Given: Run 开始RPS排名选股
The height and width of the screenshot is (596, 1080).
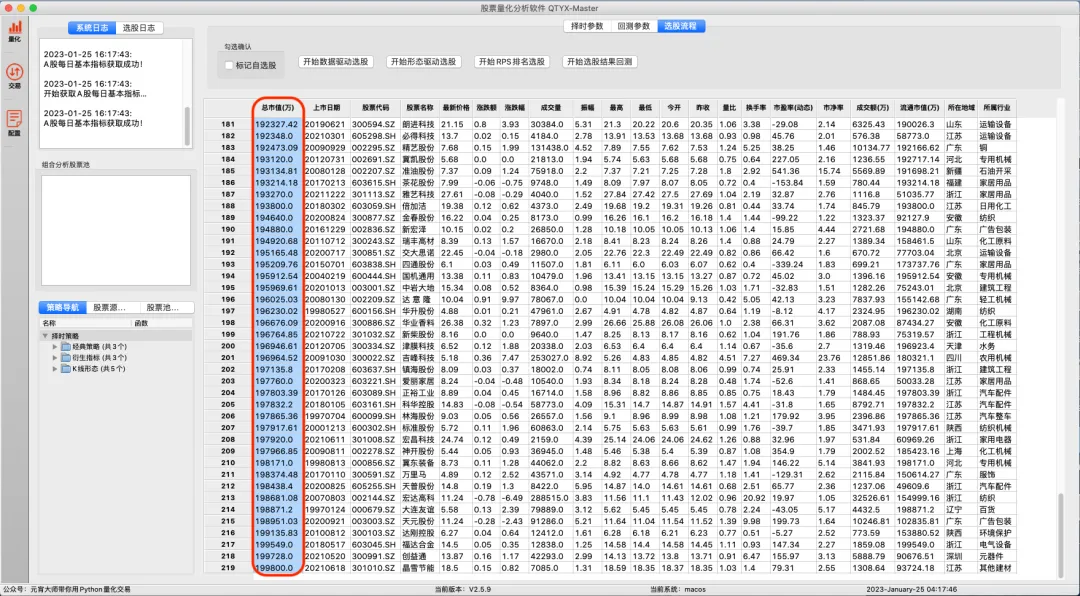Looking at the screenshot, I should (512, 61).
